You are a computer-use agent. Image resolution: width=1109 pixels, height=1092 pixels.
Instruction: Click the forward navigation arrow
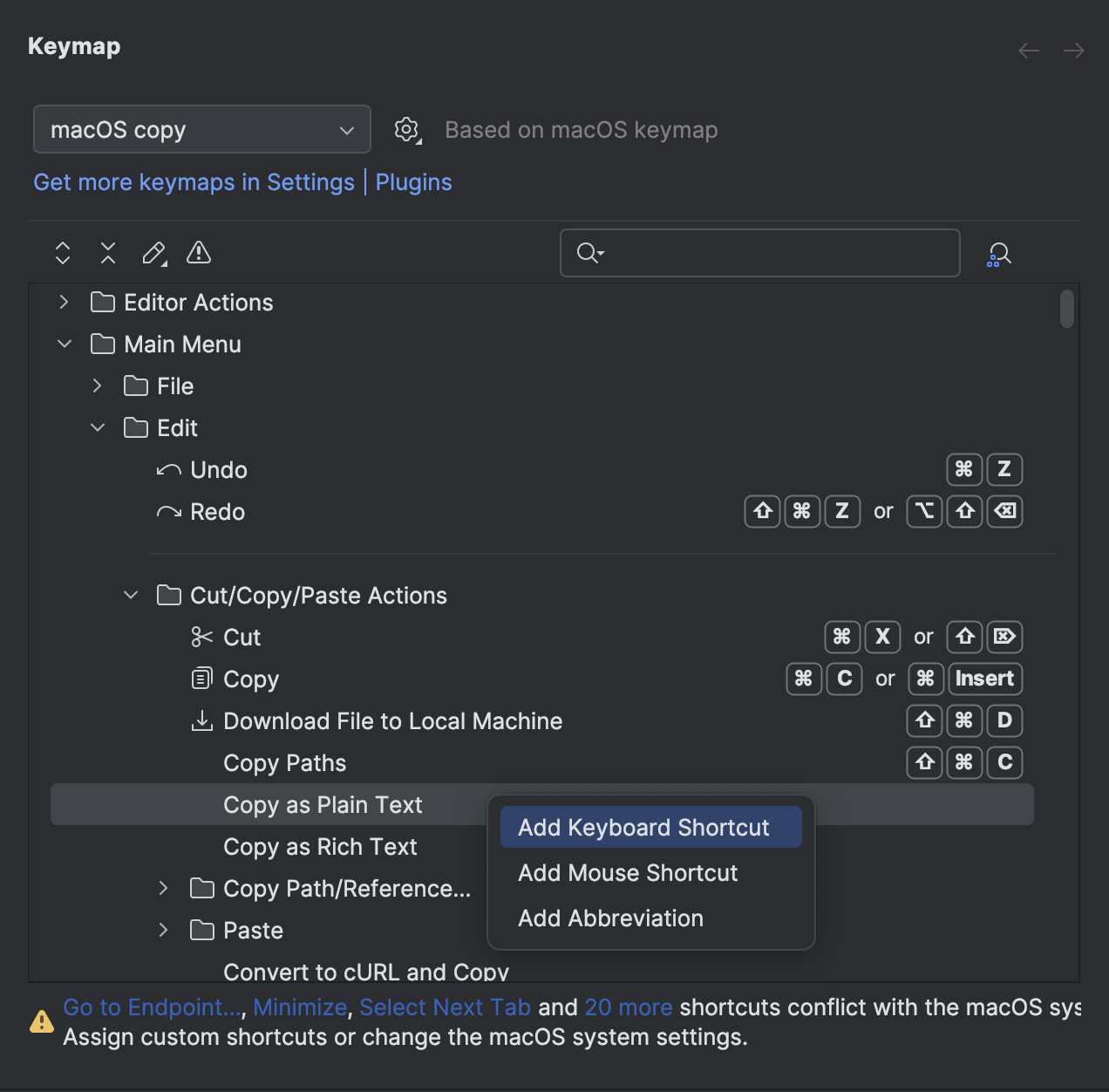[1073, 51]
